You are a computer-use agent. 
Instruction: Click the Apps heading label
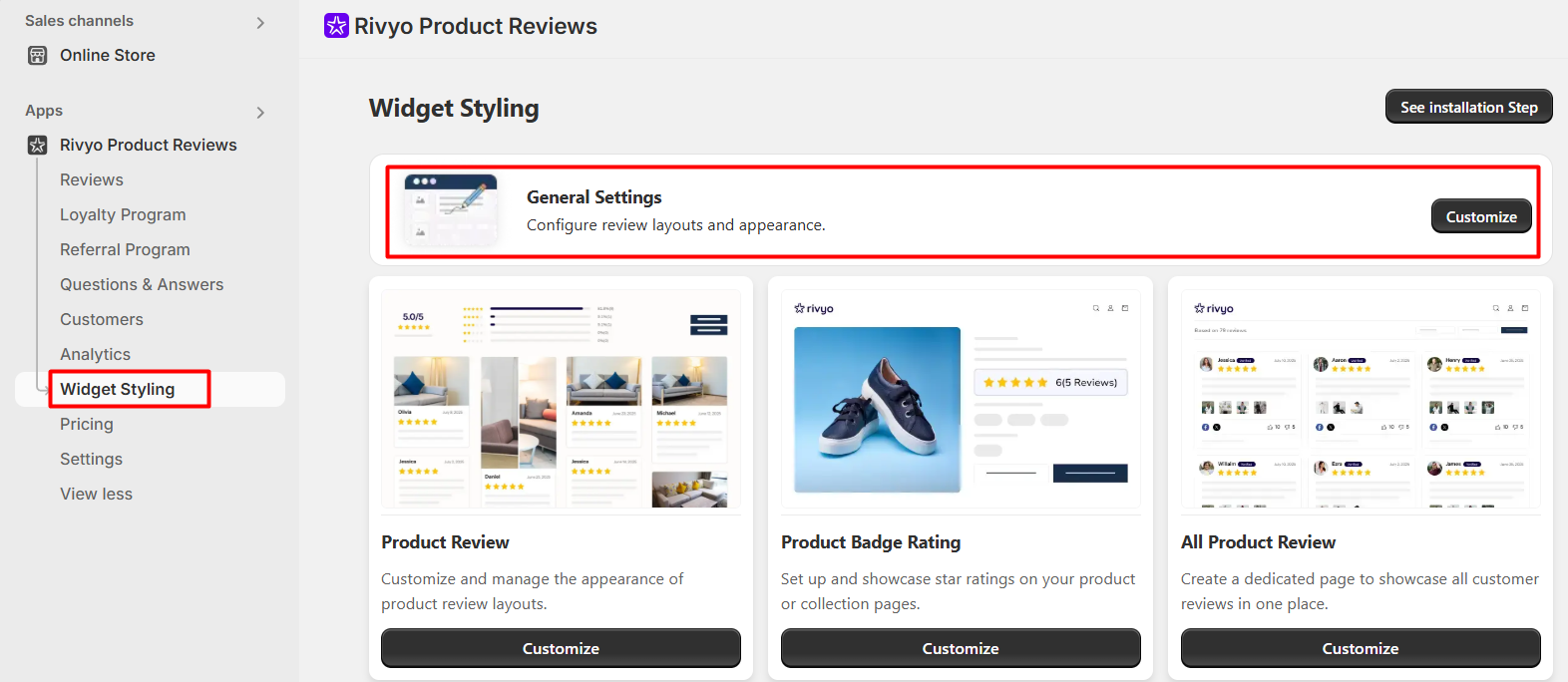click(44, 111)
